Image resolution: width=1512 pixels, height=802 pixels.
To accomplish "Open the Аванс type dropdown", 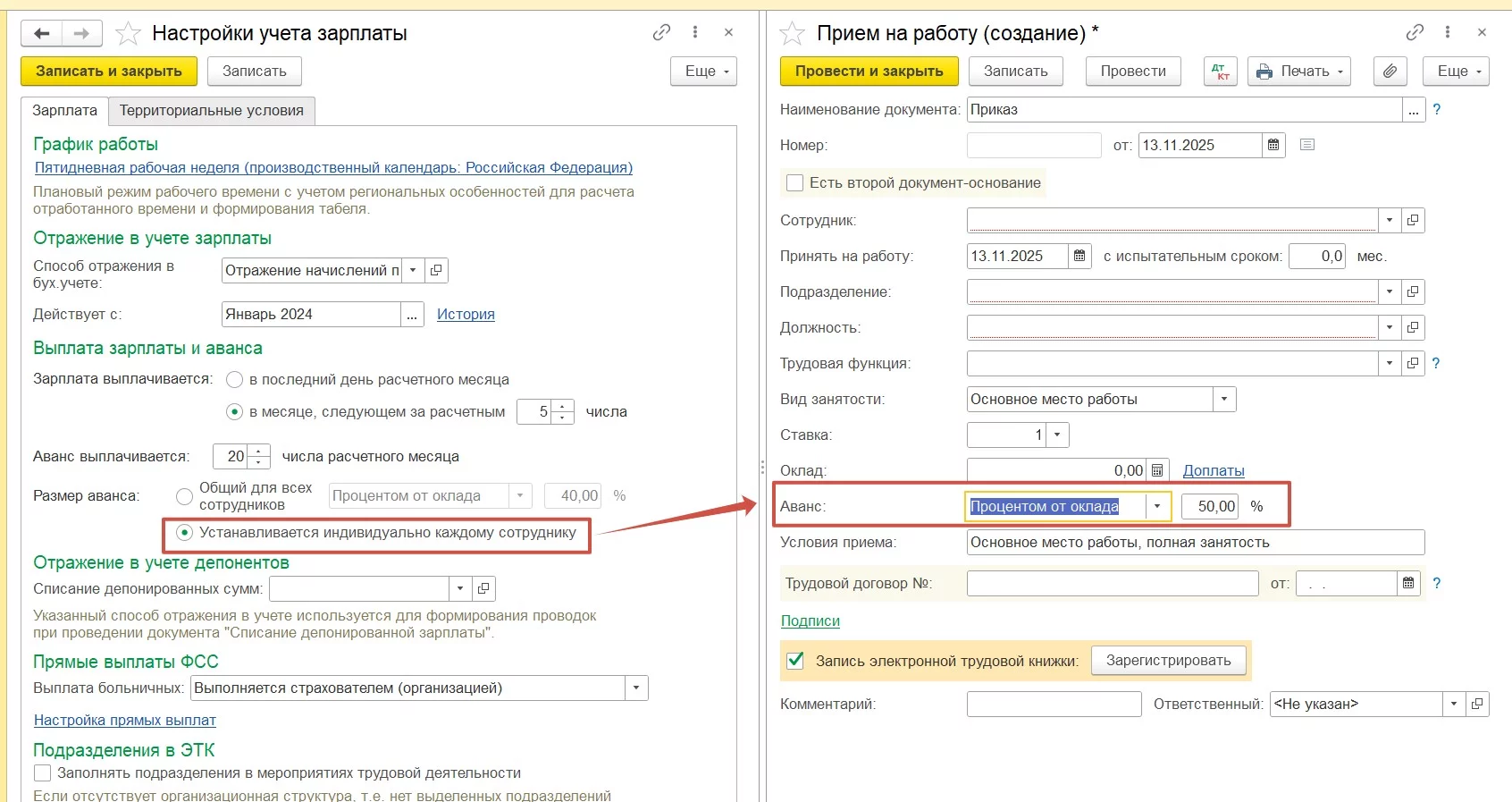I will 1157,506.
